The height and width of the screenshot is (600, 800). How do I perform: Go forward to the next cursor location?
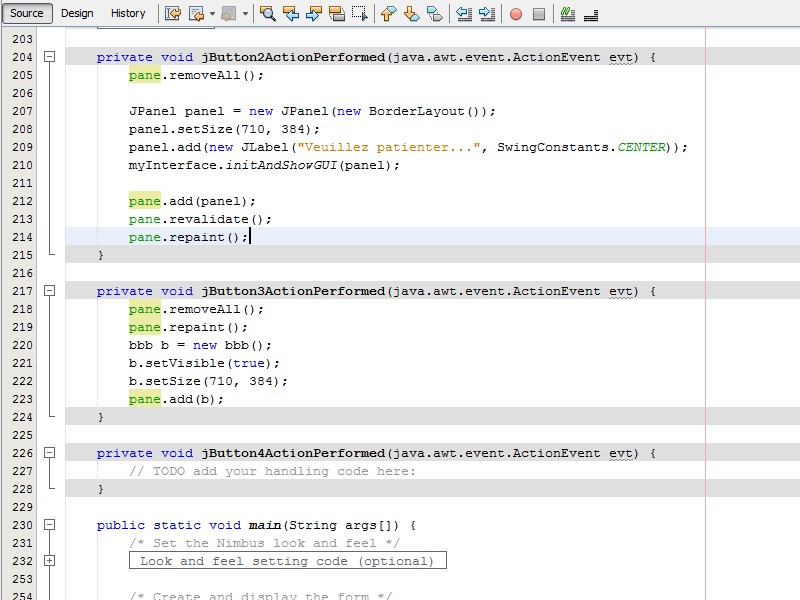pos(228,13)
